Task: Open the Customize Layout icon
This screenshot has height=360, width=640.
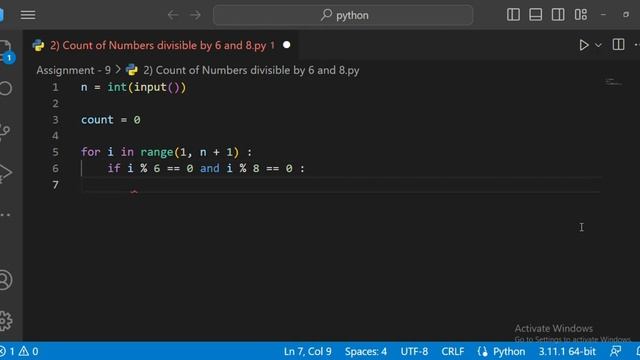Action: tap(580, 15)
